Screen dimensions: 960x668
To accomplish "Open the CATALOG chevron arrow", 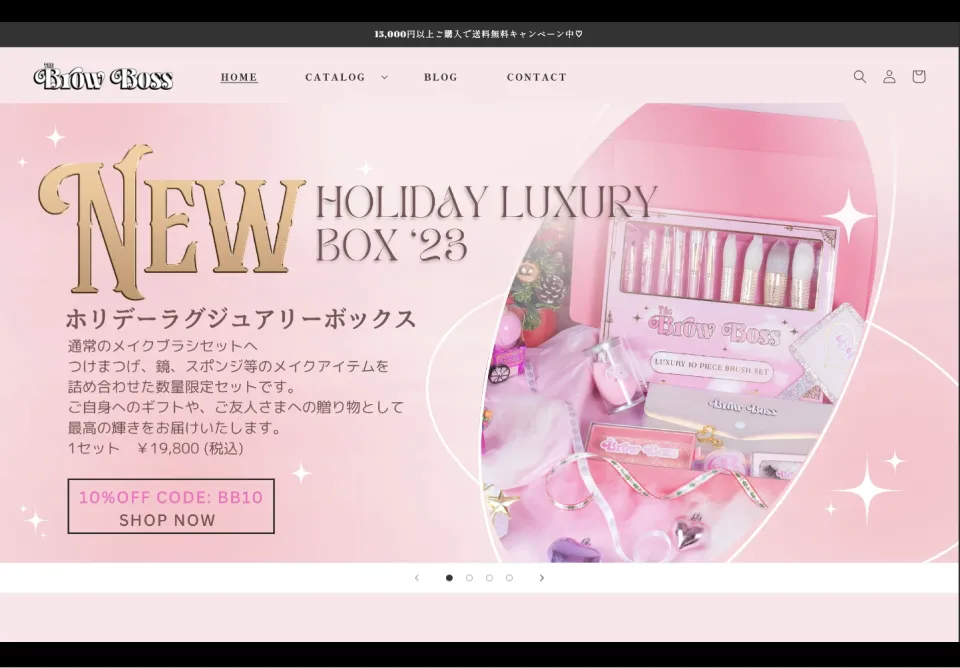I will click(383, 77).
